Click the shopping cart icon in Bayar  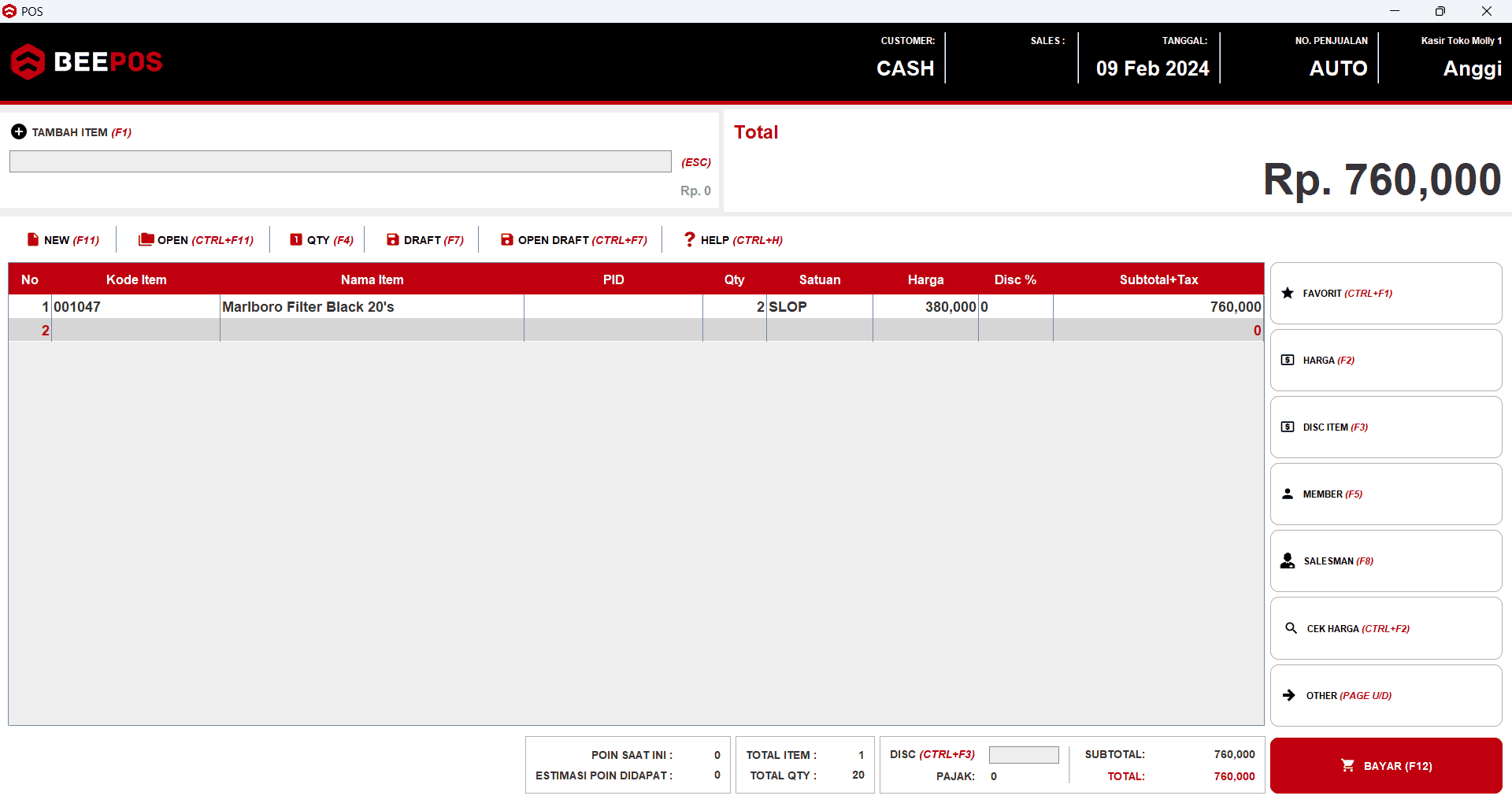[x=1347, y=765]
